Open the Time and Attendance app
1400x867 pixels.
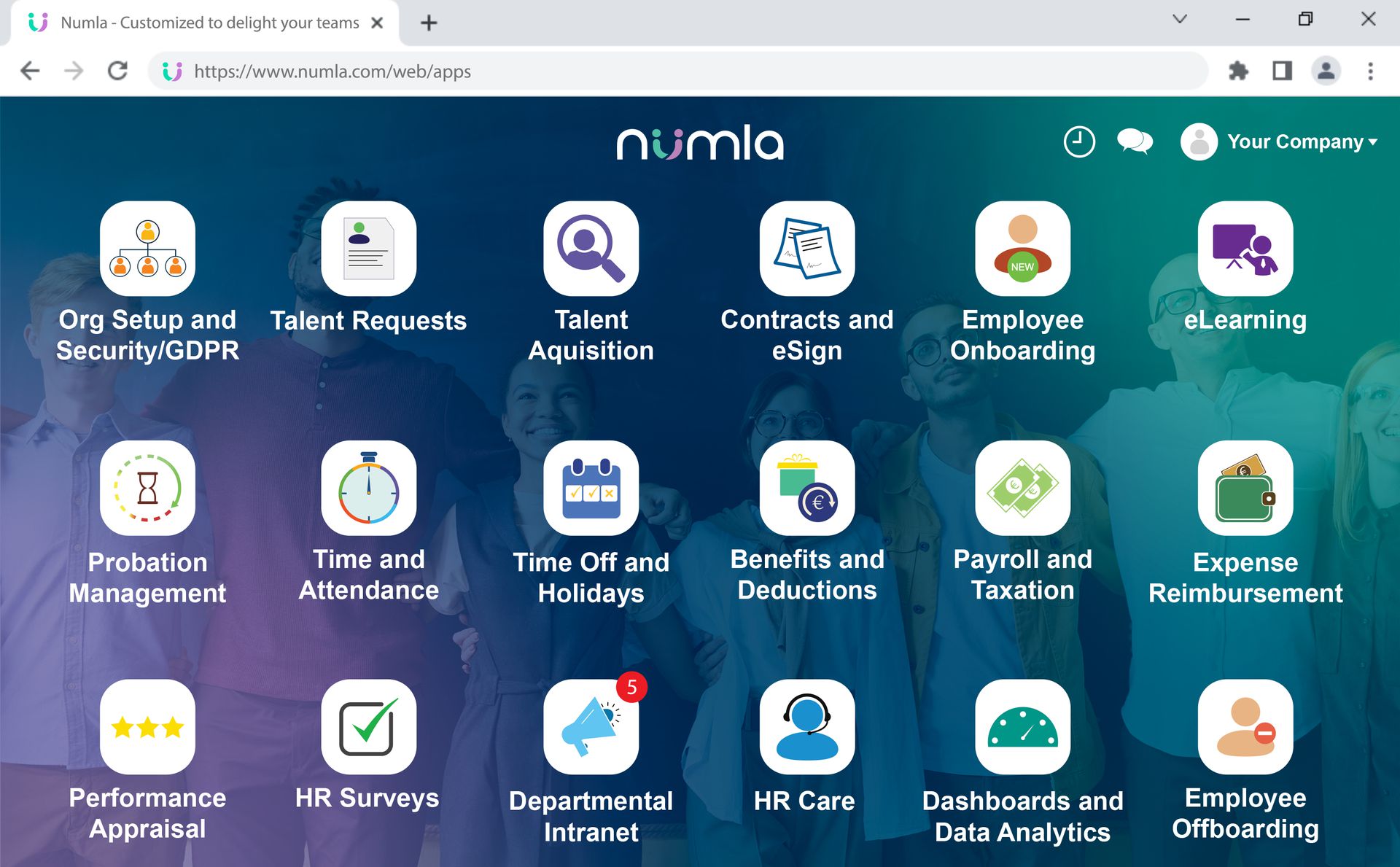pyautogui.click(x=368, y=489)
